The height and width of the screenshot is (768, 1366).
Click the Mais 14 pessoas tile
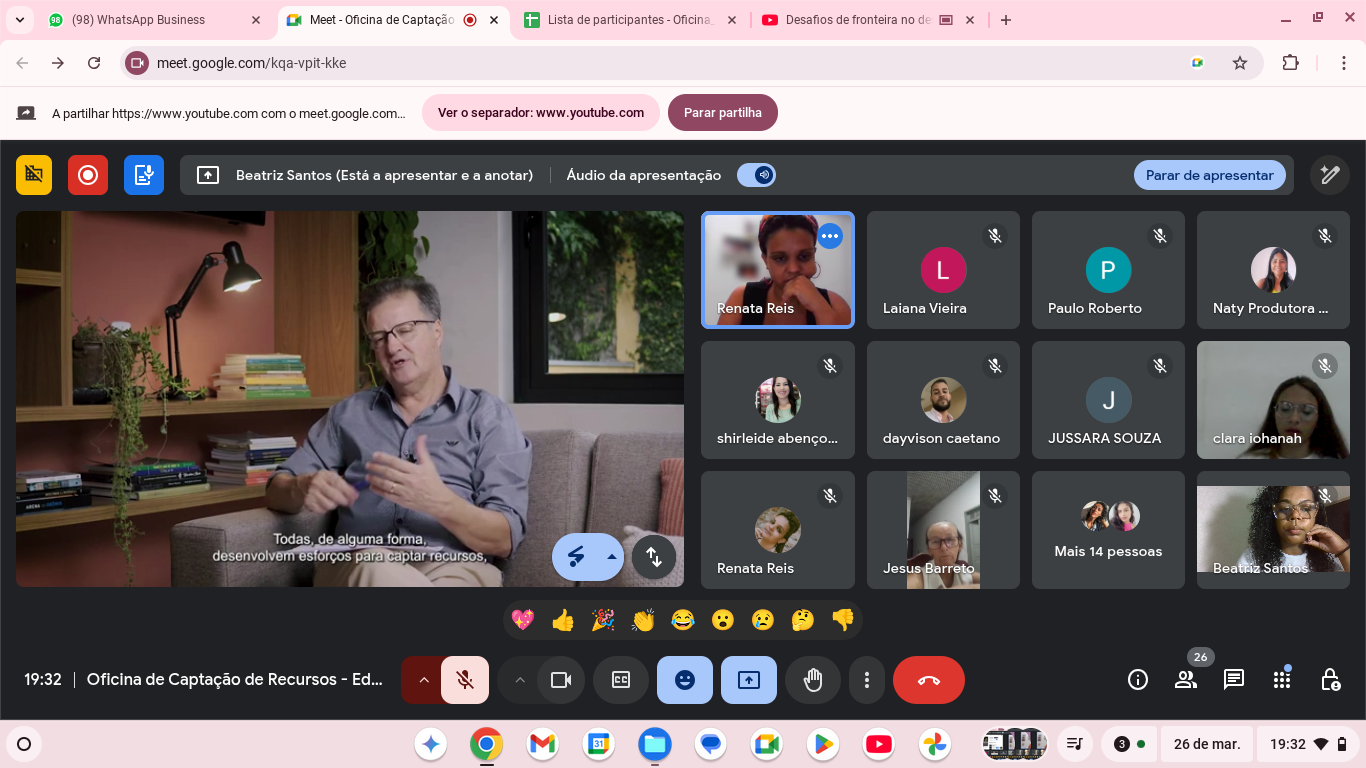[x=1108, y=530]
